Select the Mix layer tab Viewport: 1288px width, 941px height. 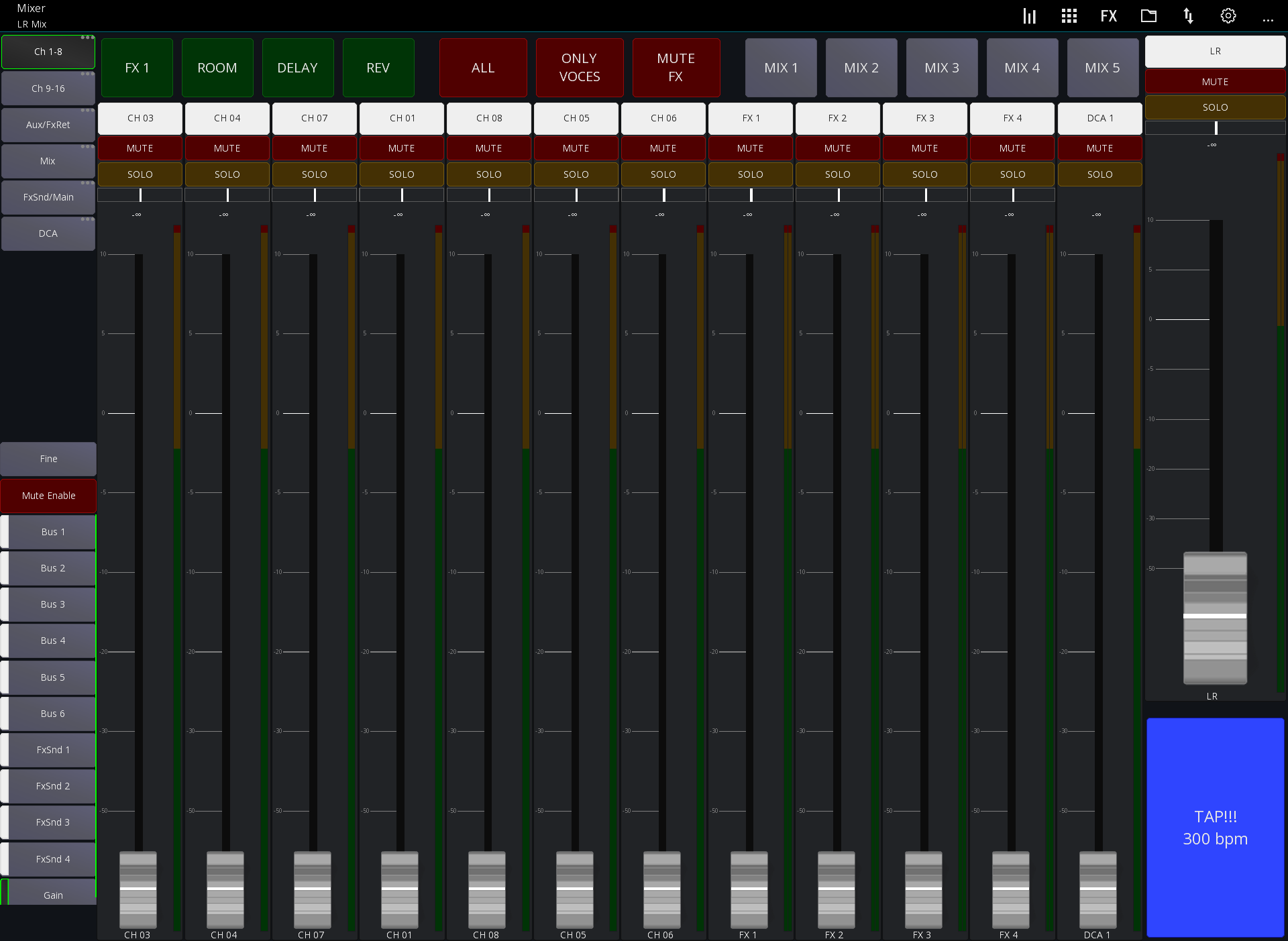tap(48, 161)
